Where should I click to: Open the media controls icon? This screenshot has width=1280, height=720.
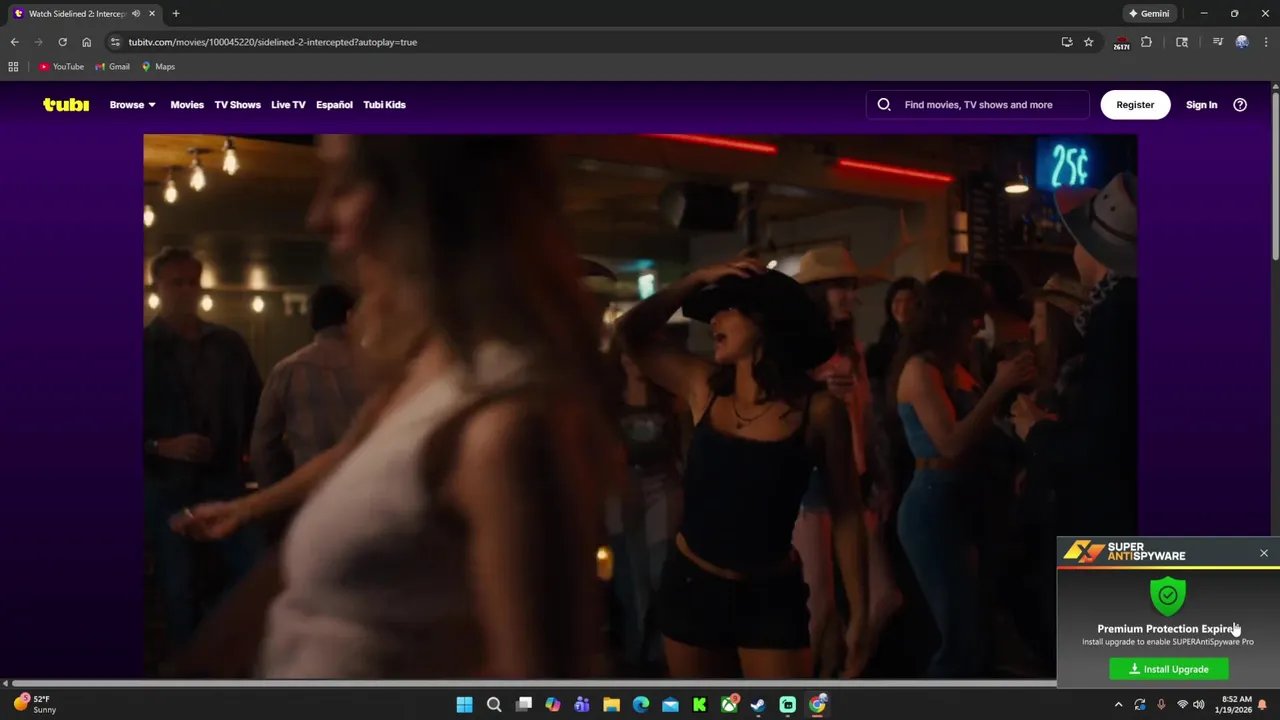point(1217,42)
